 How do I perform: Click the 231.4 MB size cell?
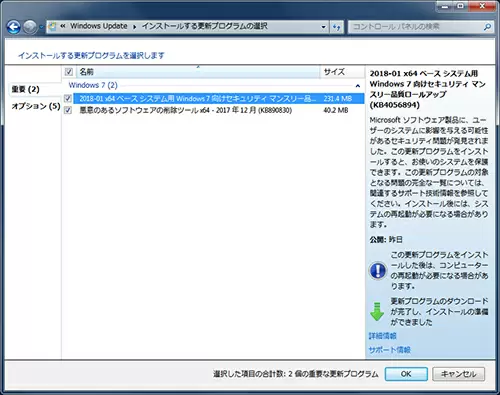click(338, 98)
